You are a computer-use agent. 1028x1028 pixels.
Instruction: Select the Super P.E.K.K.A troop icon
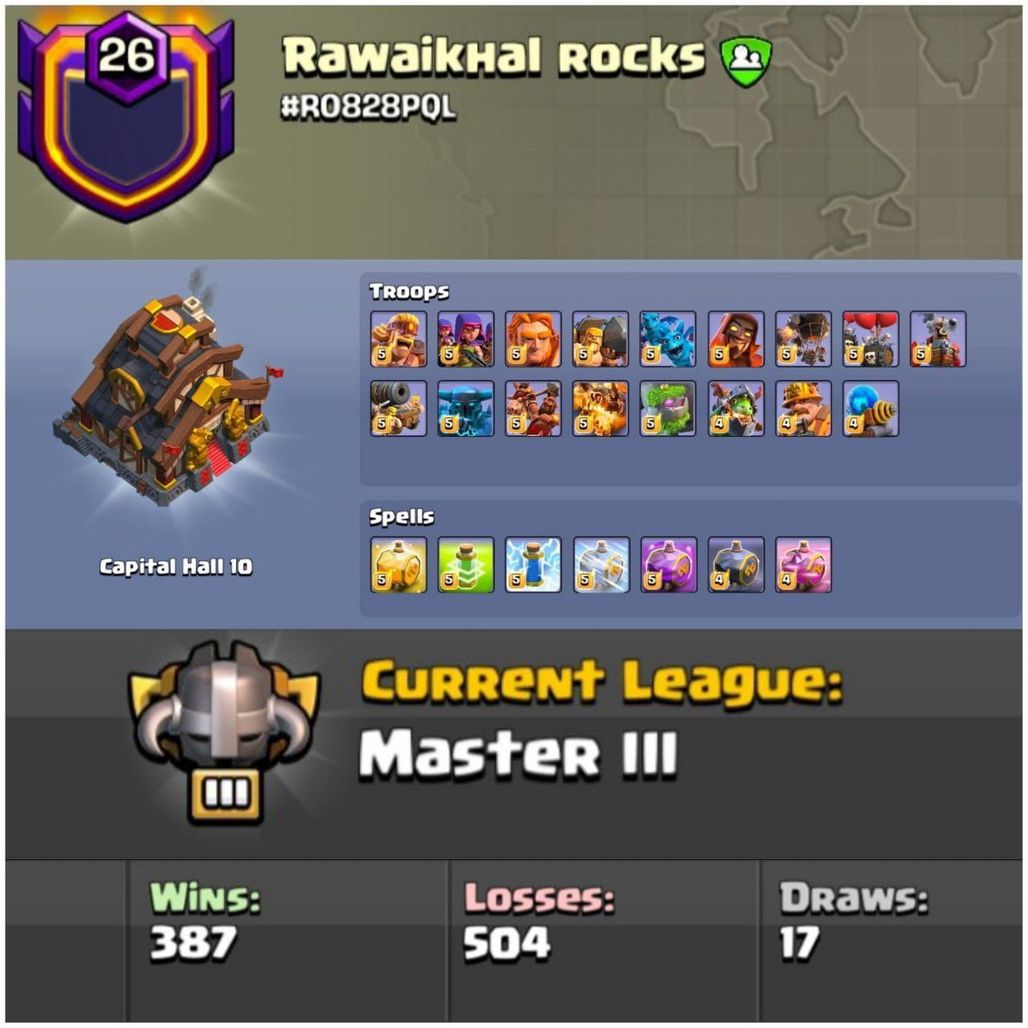click(466, 408)
